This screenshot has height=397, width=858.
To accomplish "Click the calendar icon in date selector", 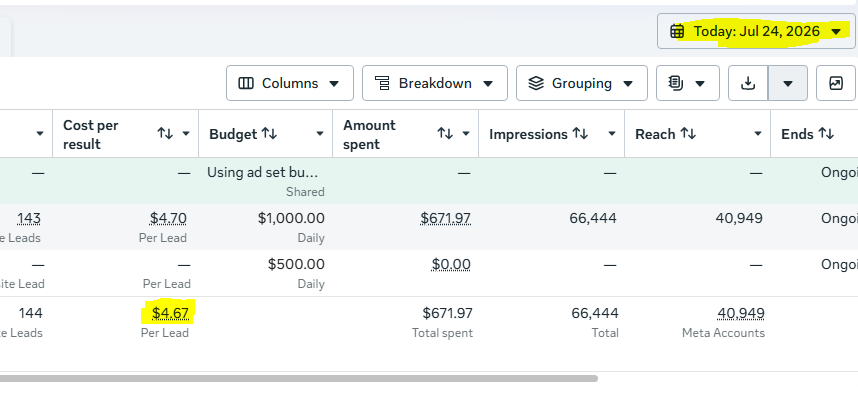I will (677, 31).
